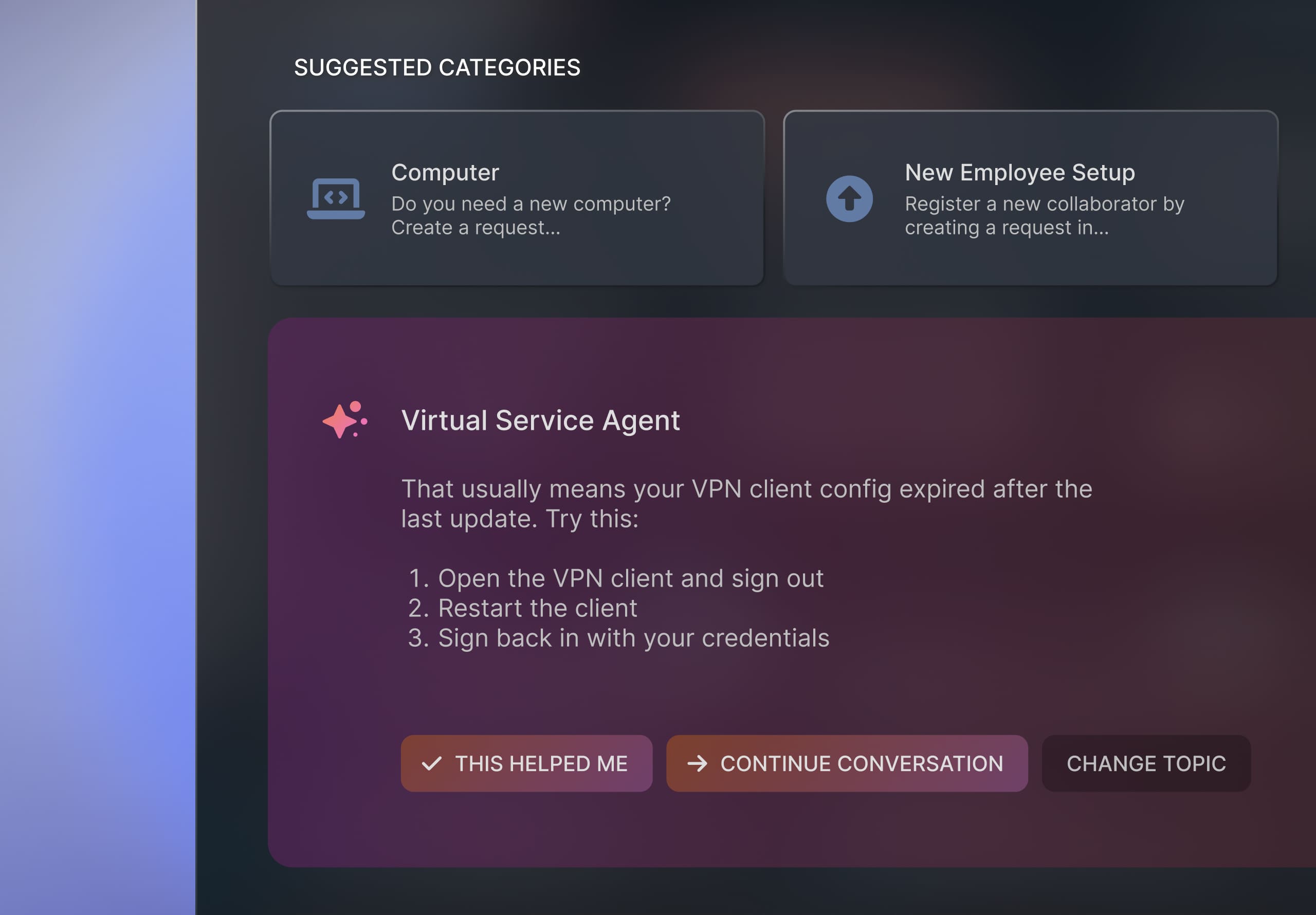Open the Computer category card
Image resolution: width=1316 pixels, height=915 pixels.
(517, 198)
